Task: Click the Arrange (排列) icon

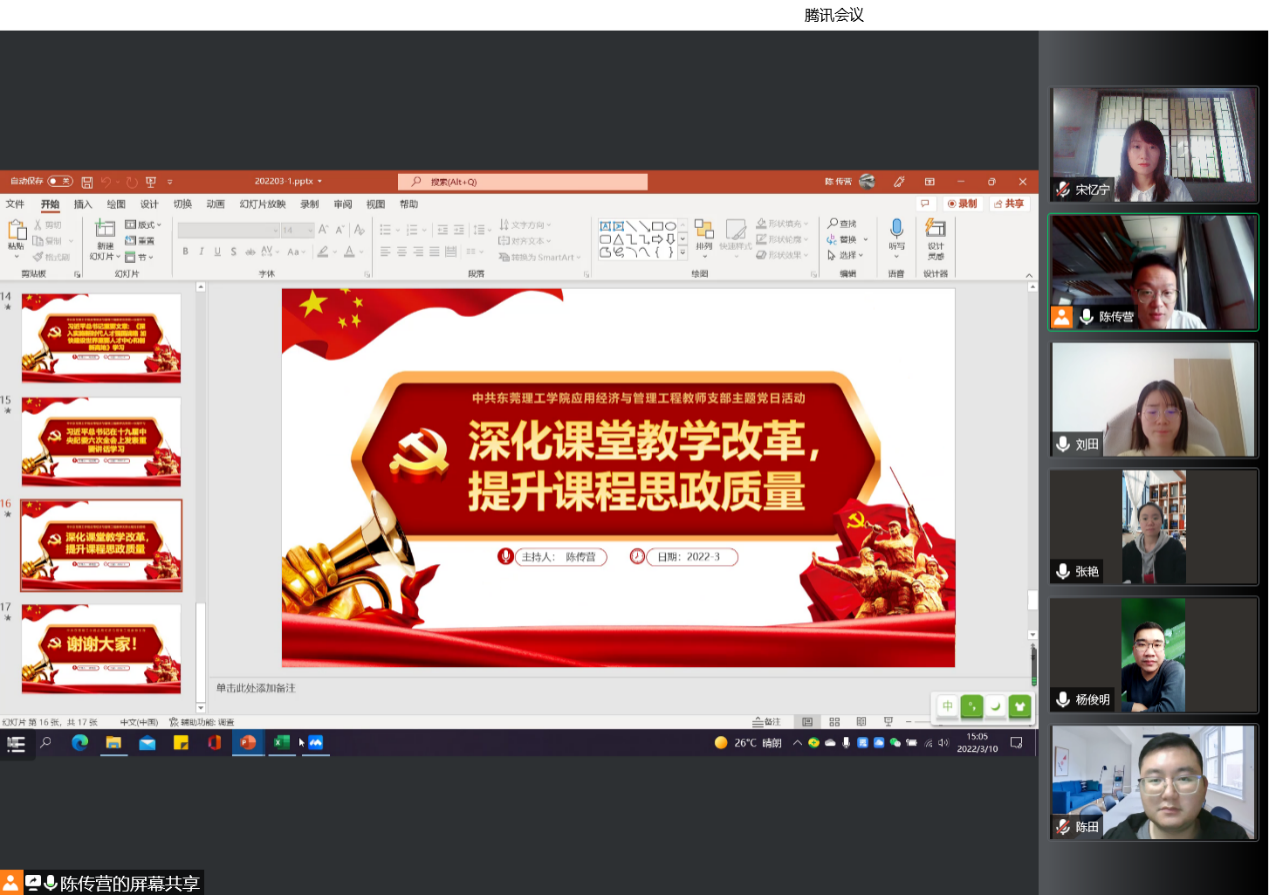Action: coord(704,230)
